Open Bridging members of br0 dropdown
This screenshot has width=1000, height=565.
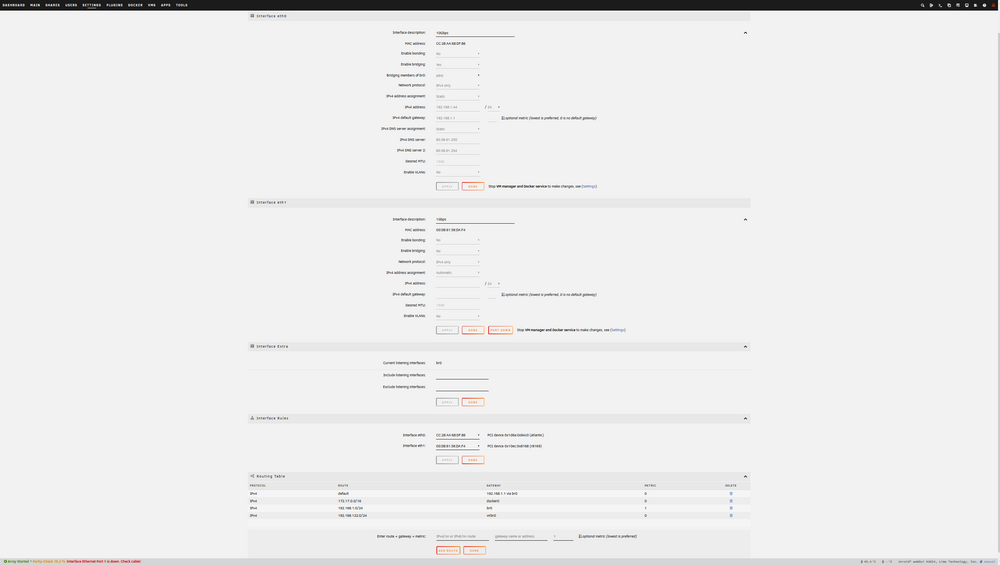pos(457,75)
